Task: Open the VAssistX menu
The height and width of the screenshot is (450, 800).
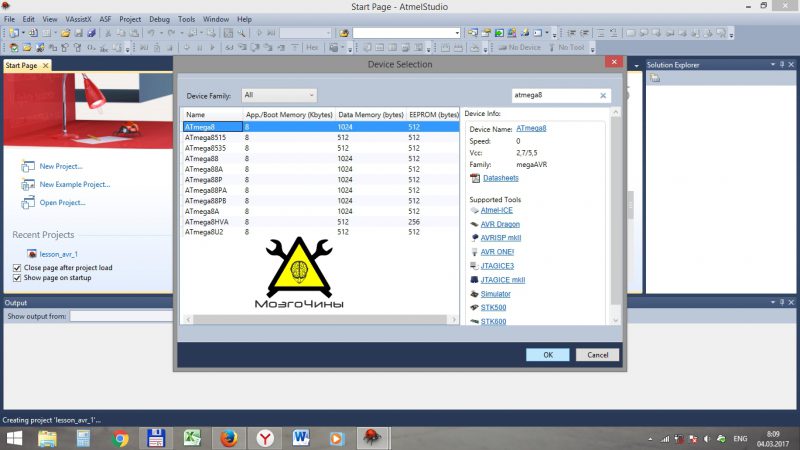Action: pos(78,19)
